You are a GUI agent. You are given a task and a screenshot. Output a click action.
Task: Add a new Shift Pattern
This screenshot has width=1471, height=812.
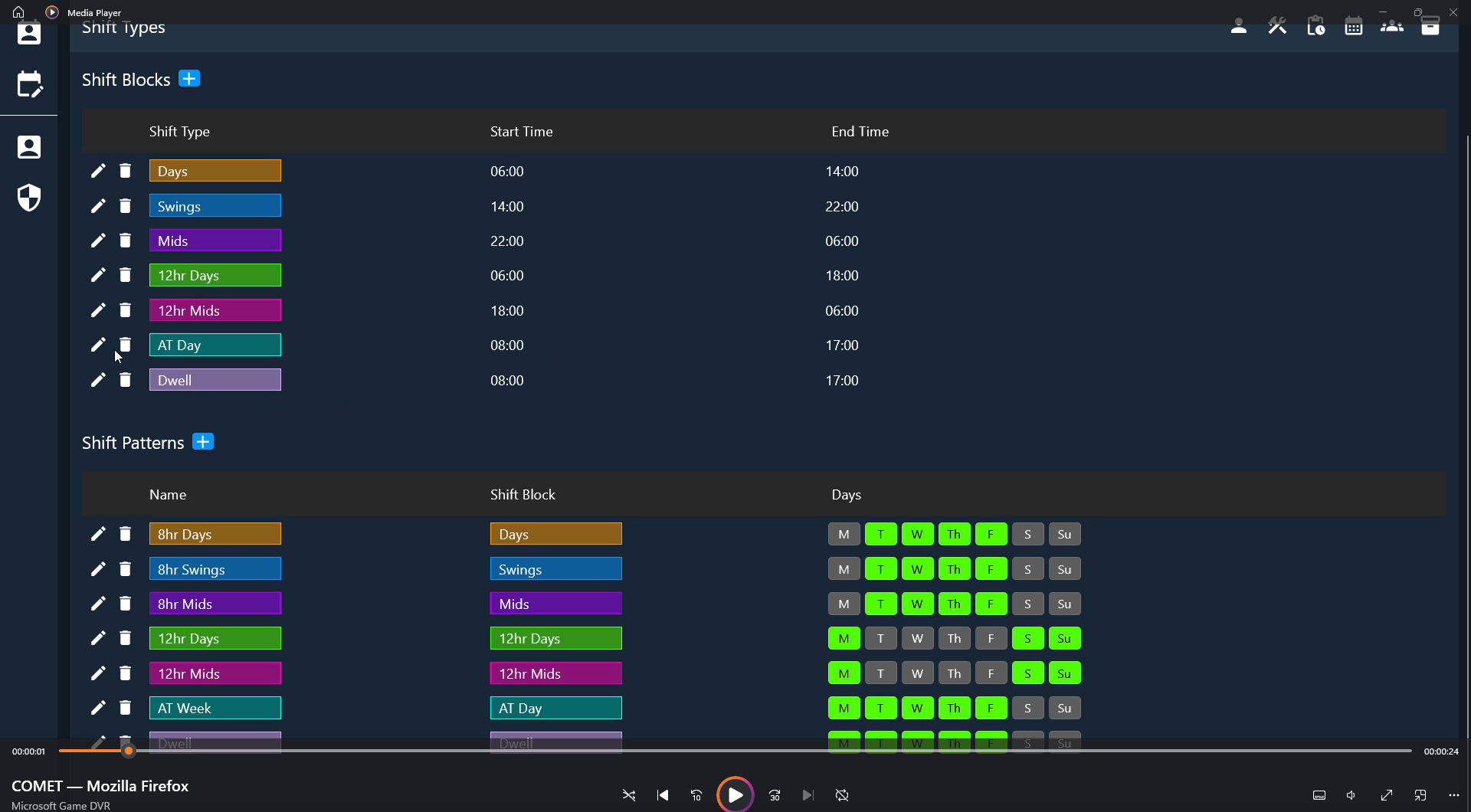(203, 442)
